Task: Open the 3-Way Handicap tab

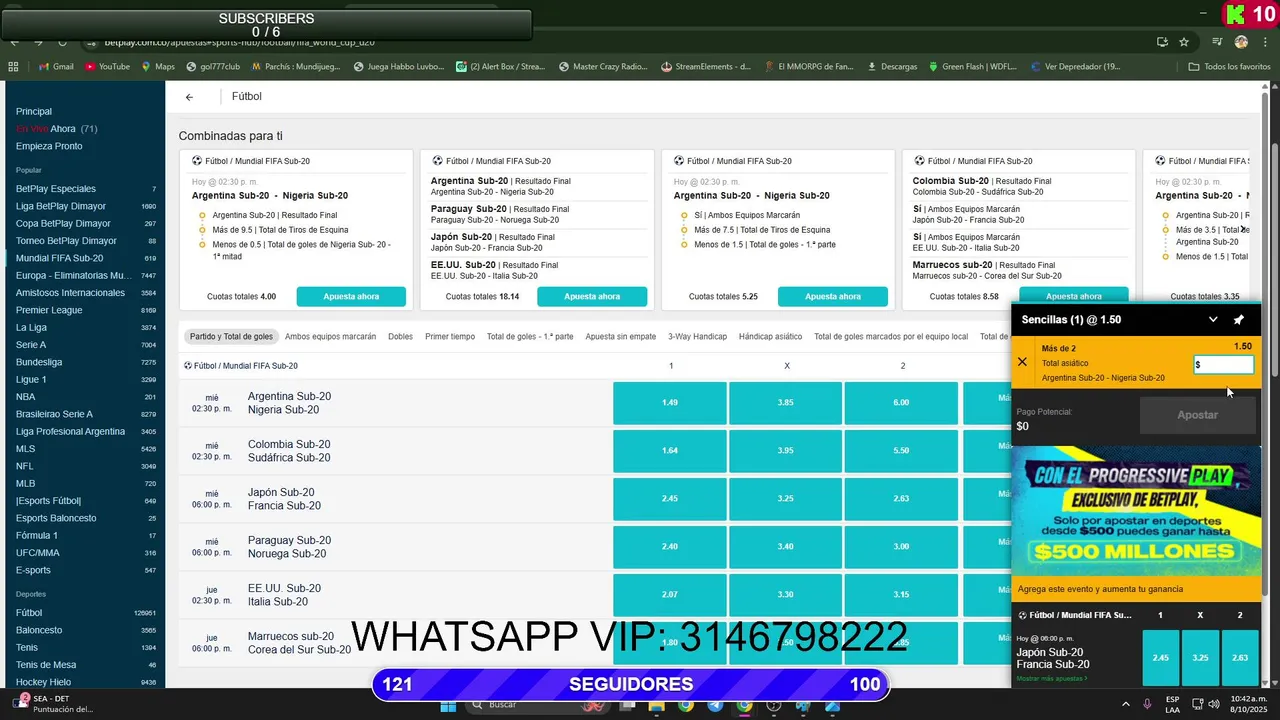Action: coord(697,337)
